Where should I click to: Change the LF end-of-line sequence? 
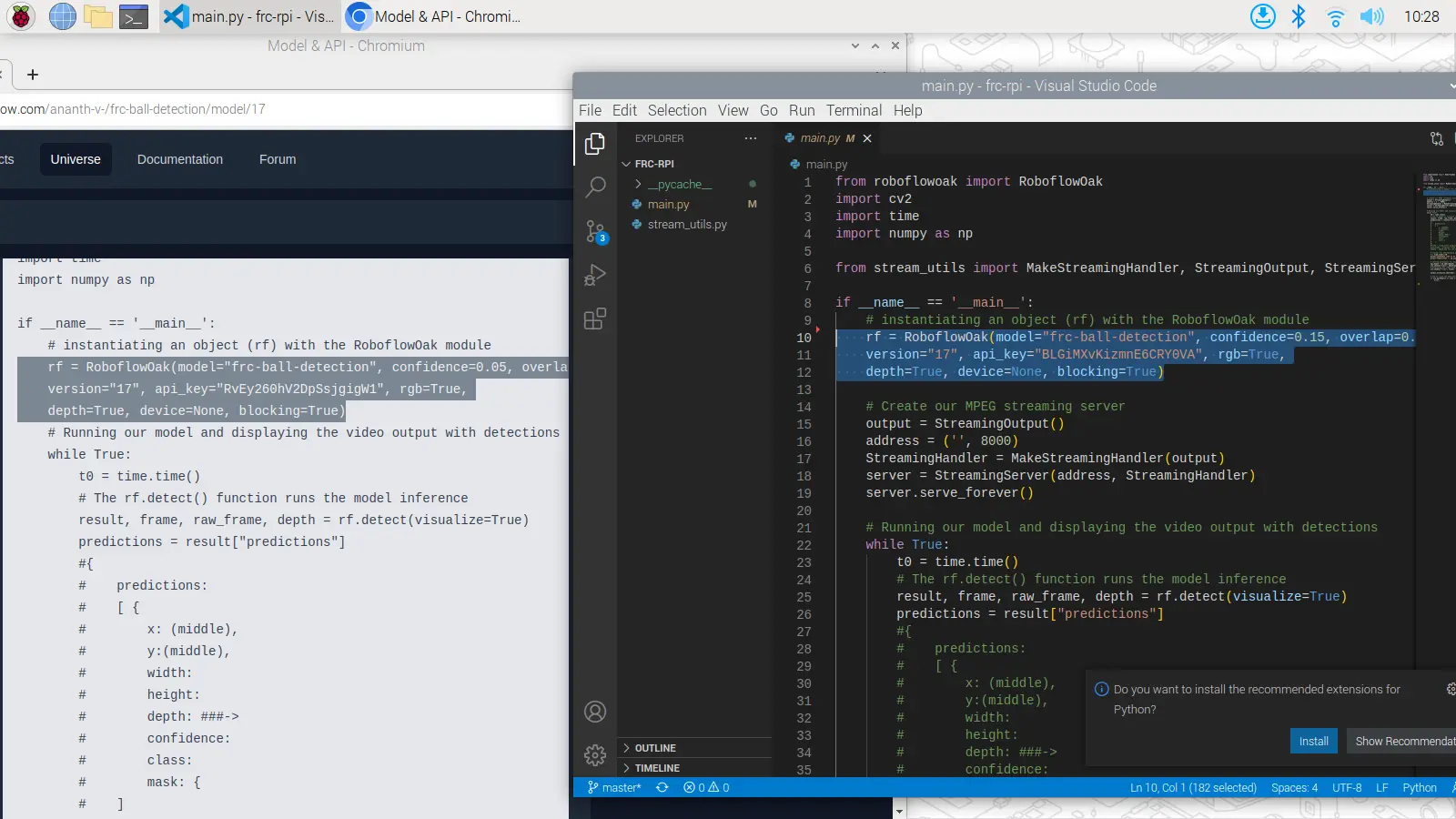pos(1381,788)
